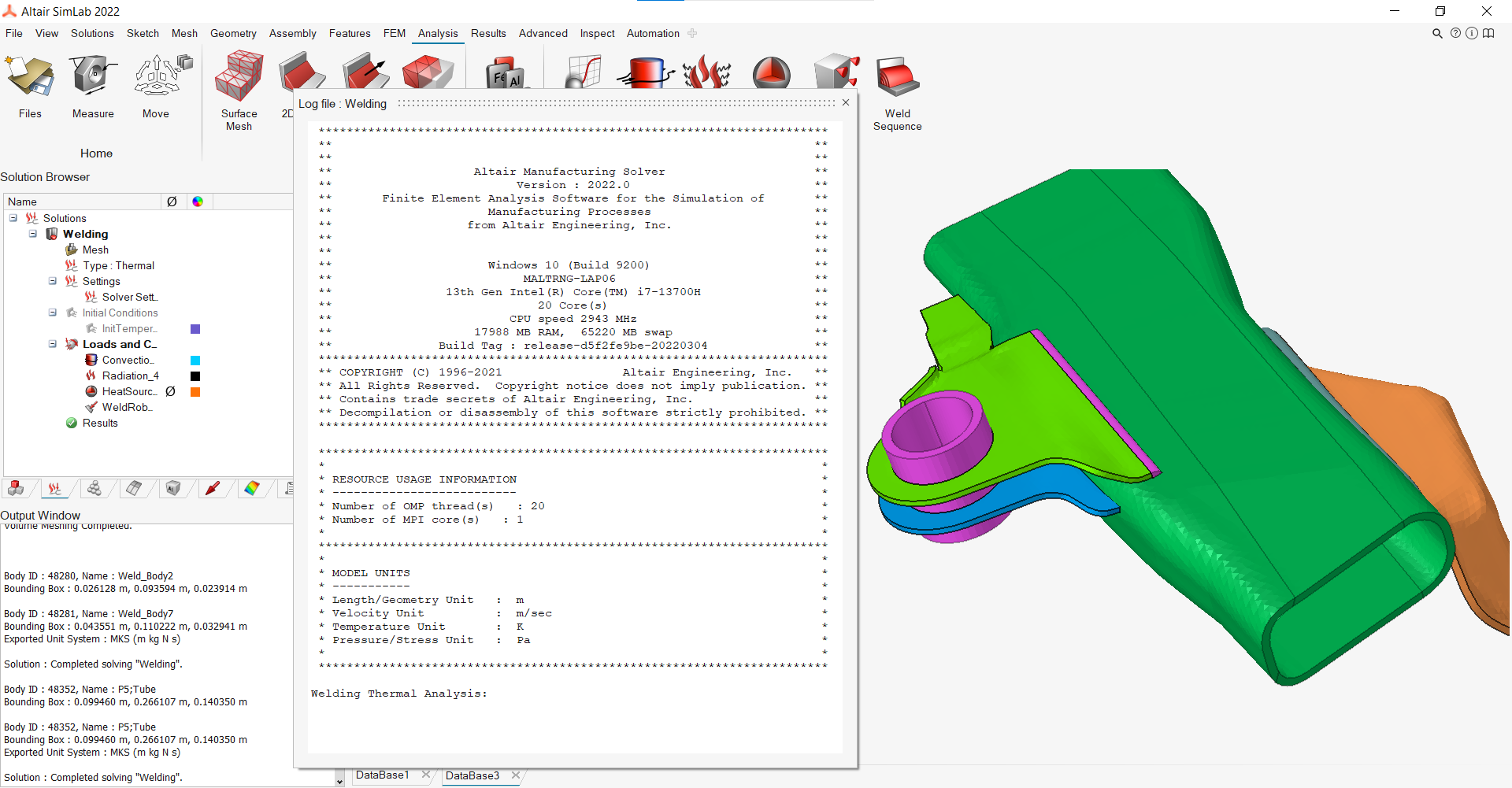Click the visibility toggle beside HeatSourc item

click(171, 391)
